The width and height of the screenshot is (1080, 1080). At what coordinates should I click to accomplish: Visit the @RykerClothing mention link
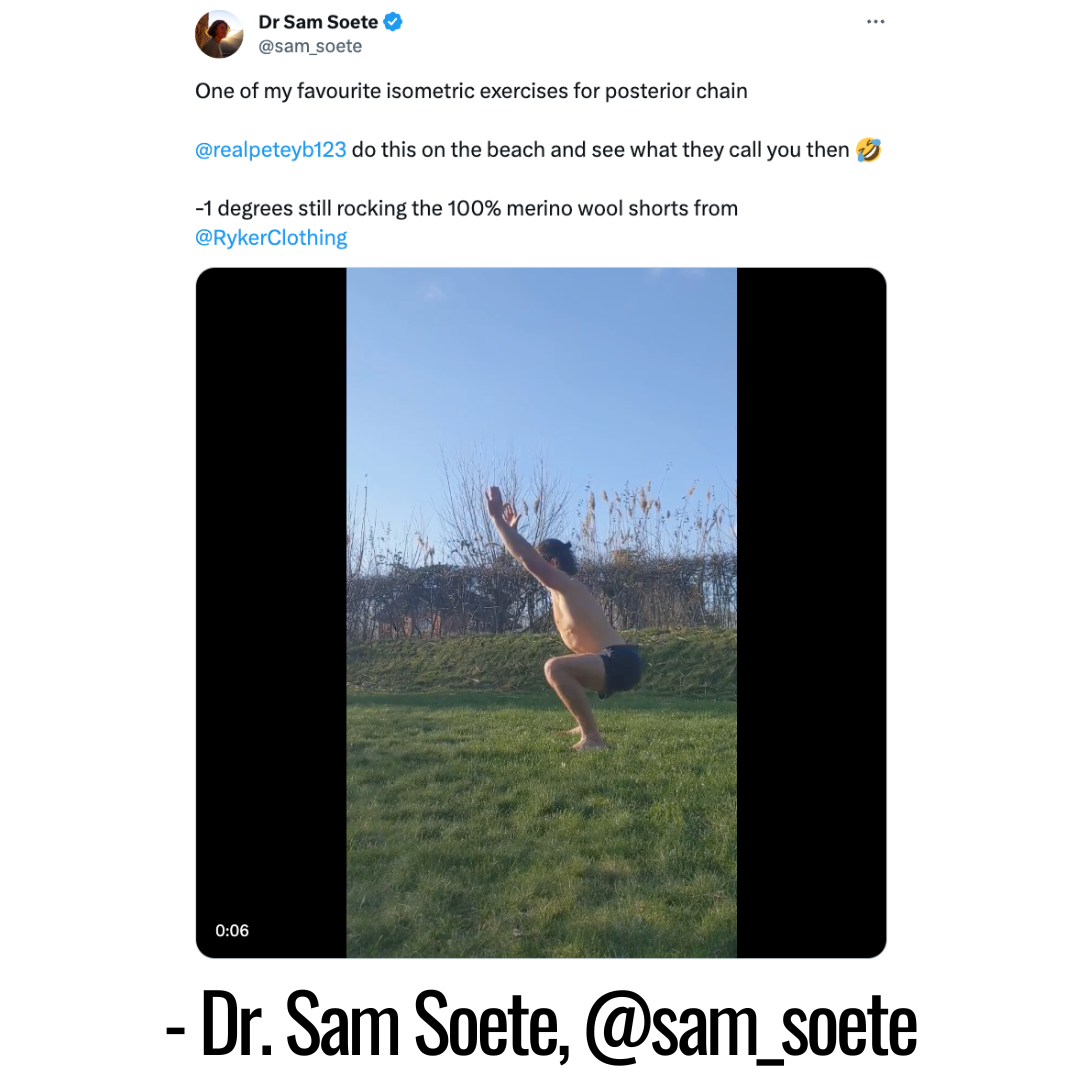tap(271, 238)
